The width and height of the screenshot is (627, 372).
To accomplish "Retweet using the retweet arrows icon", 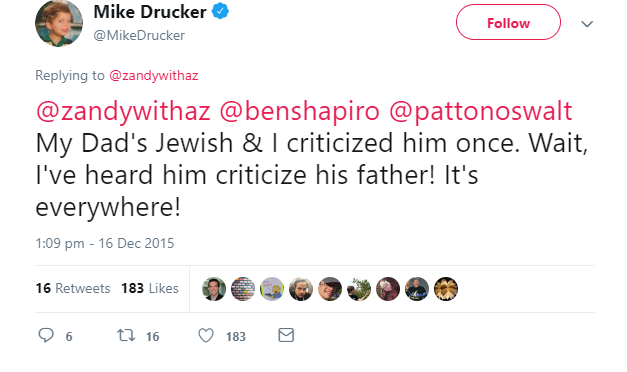I will pyautogui.click(x=126, y=335).
